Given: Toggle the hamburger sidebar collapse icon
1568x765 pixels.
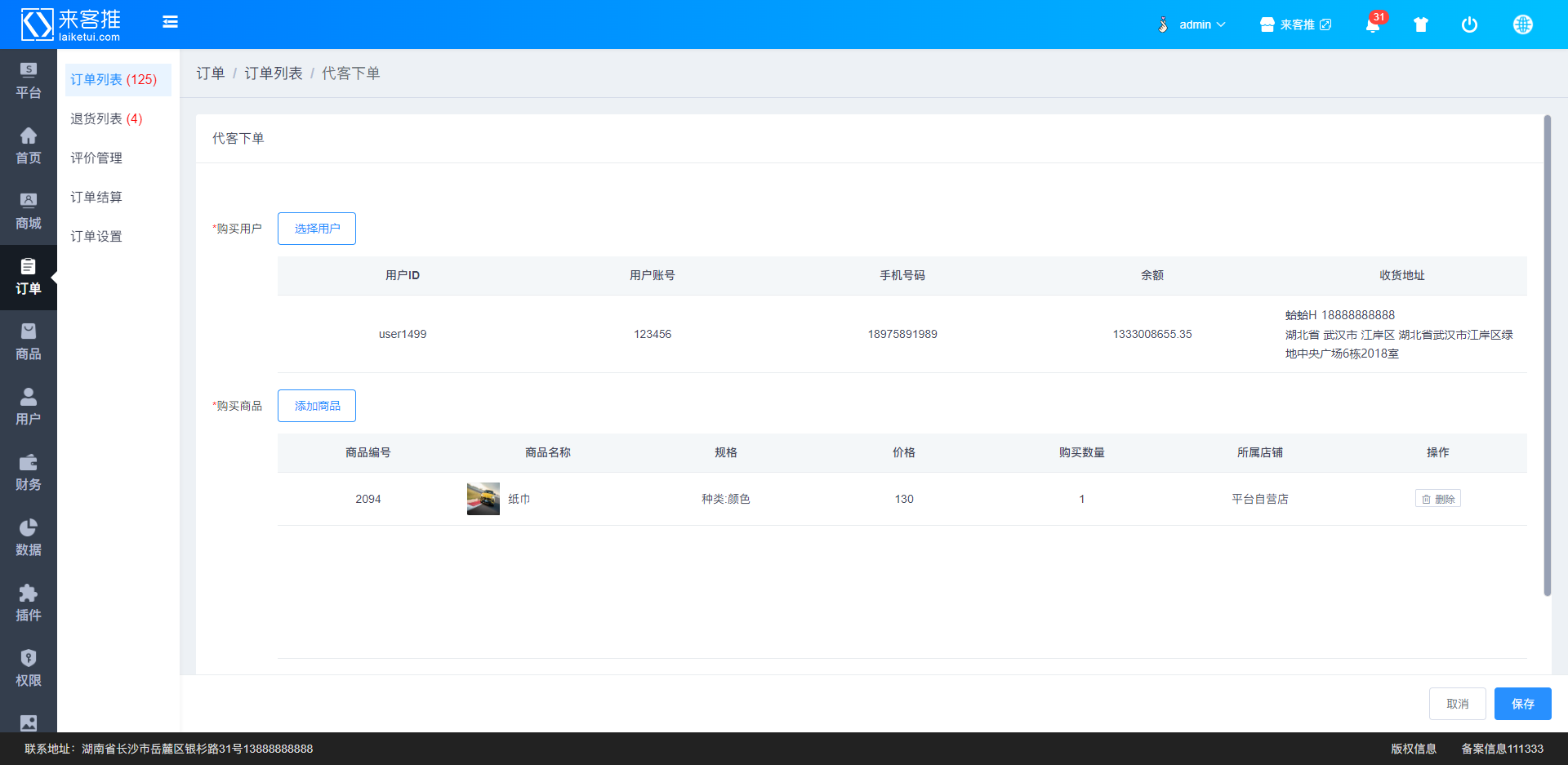Looking at the screenshot, I should 170,22.
